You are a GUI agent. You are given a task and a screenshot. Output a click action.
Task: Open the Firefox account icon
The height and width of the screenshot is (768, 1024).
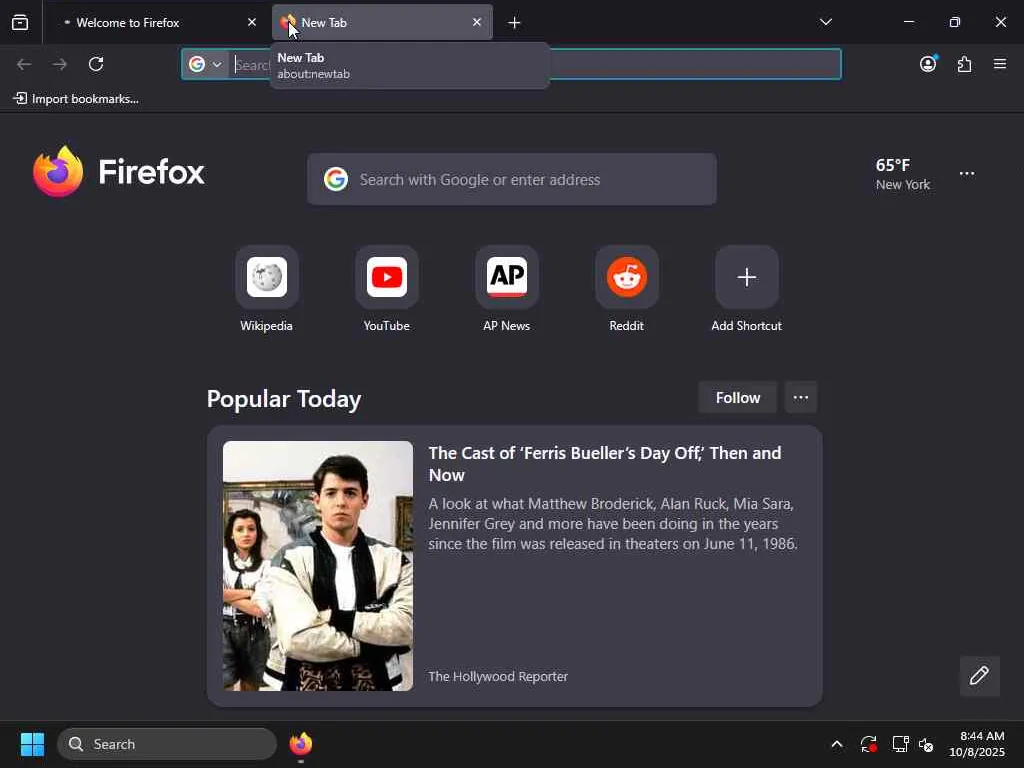(x=928, y=64)
